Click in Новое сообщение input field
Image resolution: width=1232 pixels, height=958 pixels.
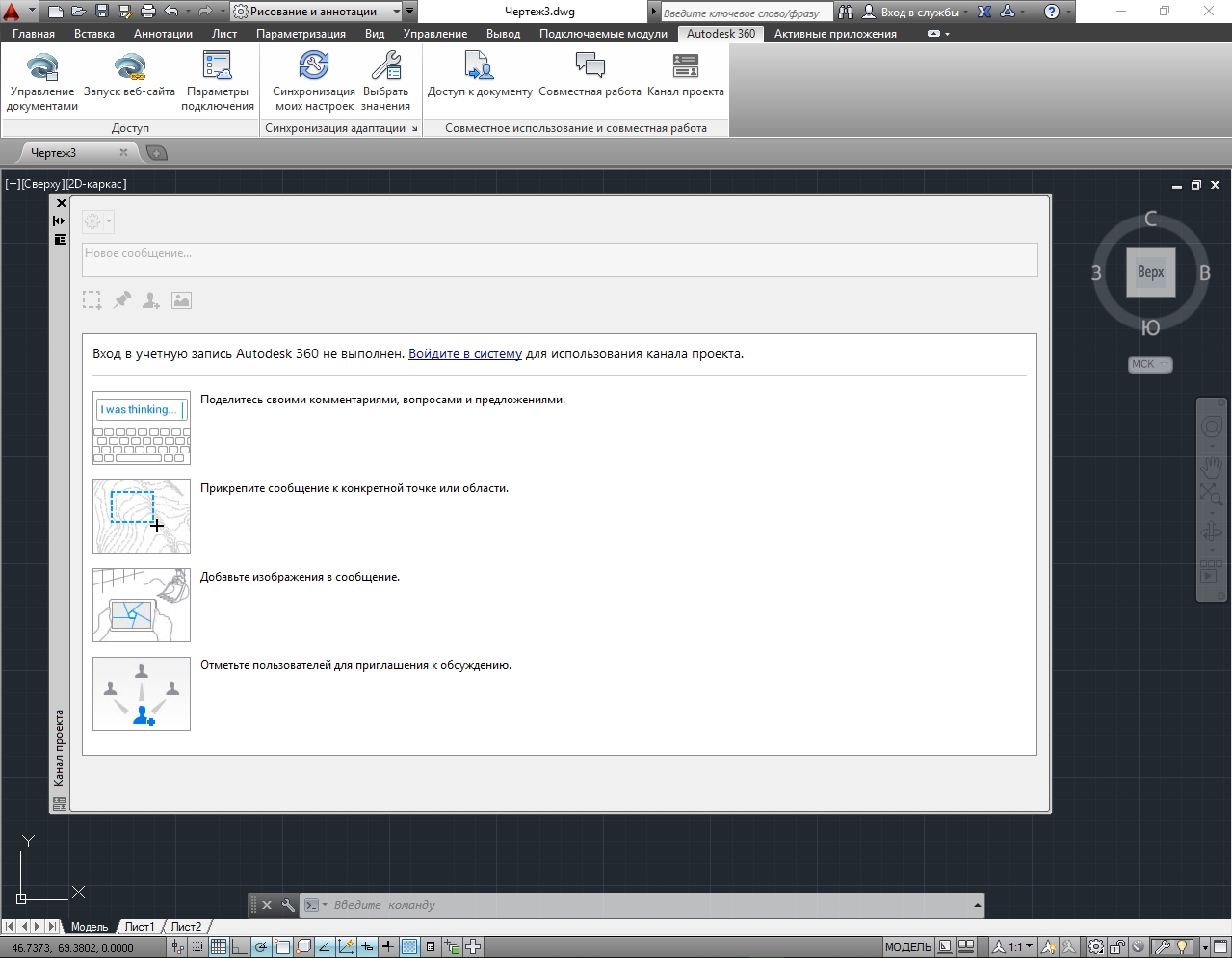coord(560,260)
